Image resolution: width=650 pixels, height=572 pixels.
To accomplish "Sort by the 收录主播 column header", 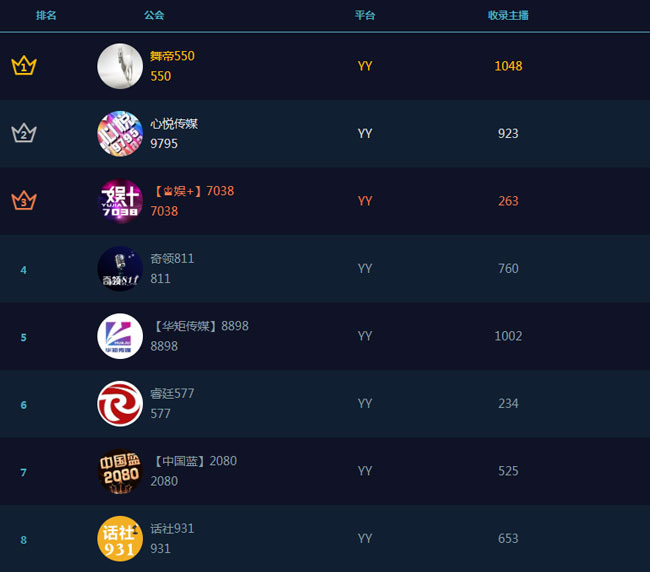I will coord(508,16).
